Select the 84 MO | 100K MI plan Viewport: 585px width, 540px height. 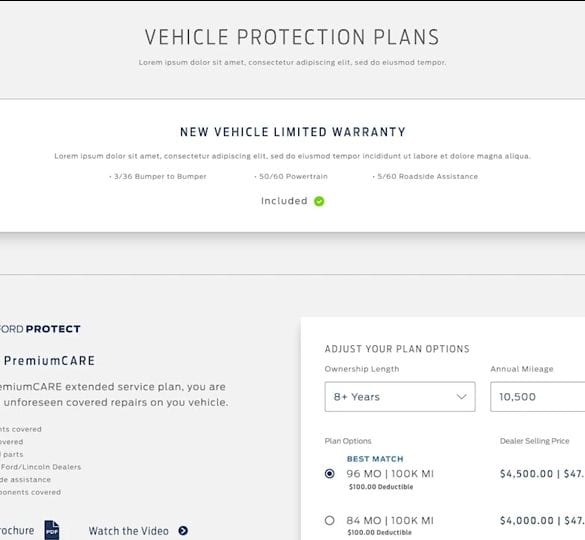[329, 520]
